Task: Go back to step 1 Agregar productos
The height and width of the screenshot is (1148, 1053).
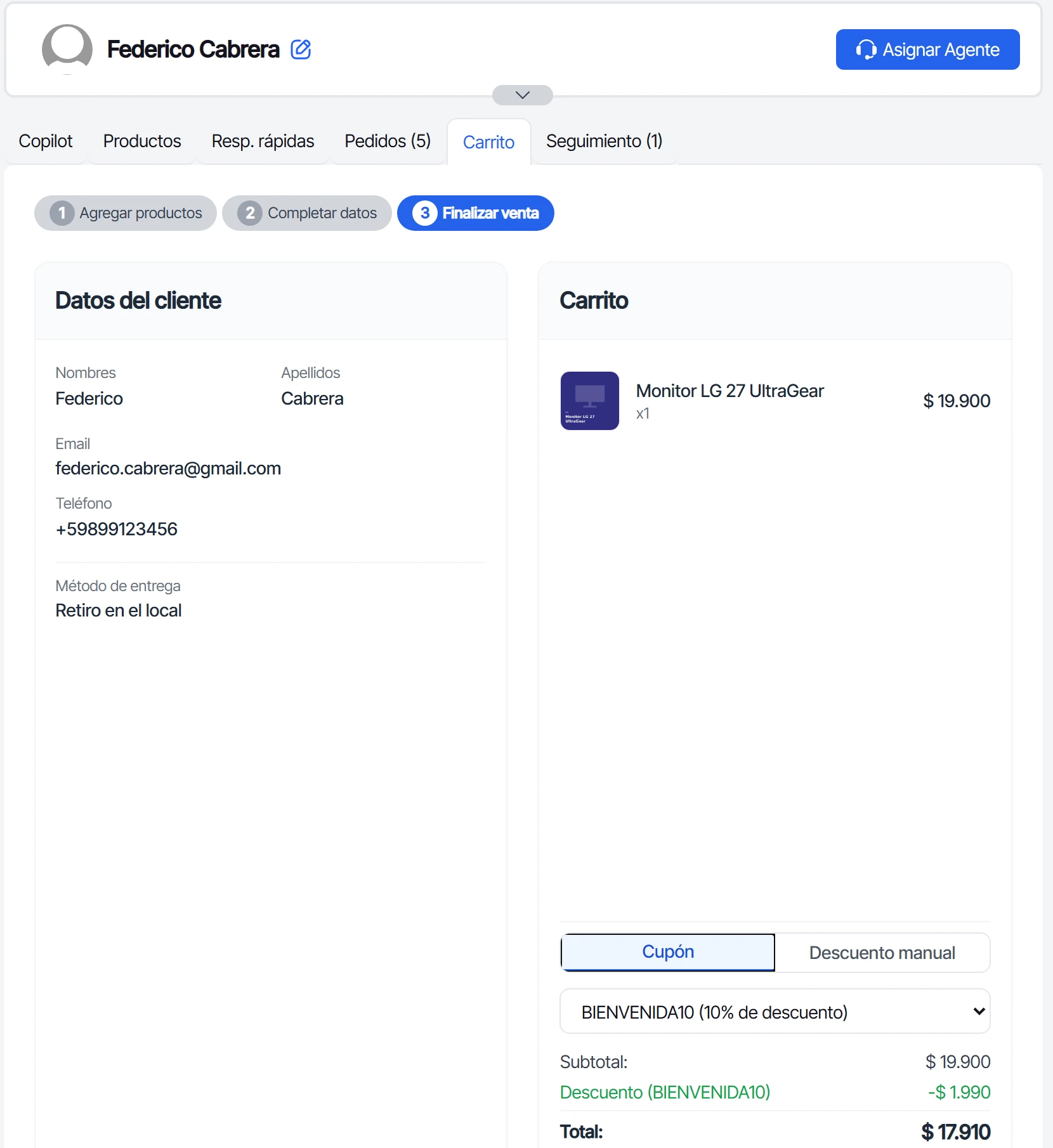Action: pos(126,213)
